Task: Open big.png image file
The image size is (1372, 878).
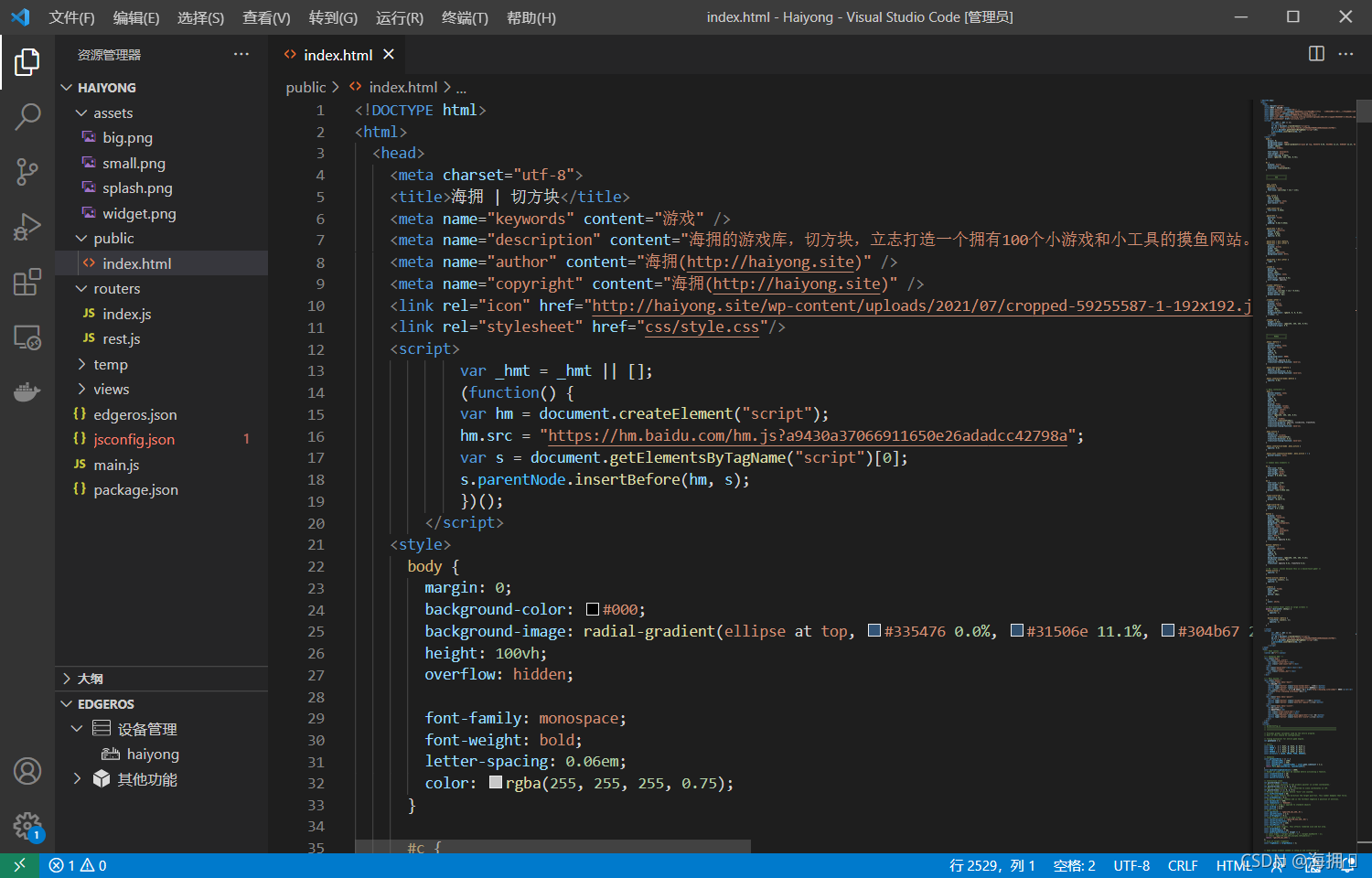Action: click(127, 137)
